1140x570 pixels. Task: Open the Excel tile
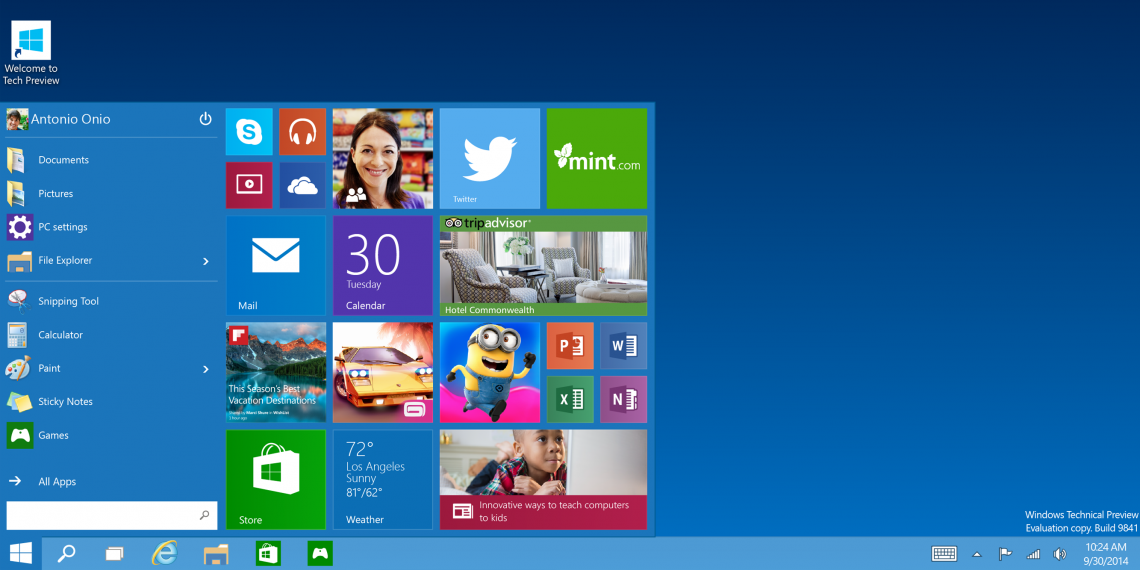click(570, 400)
